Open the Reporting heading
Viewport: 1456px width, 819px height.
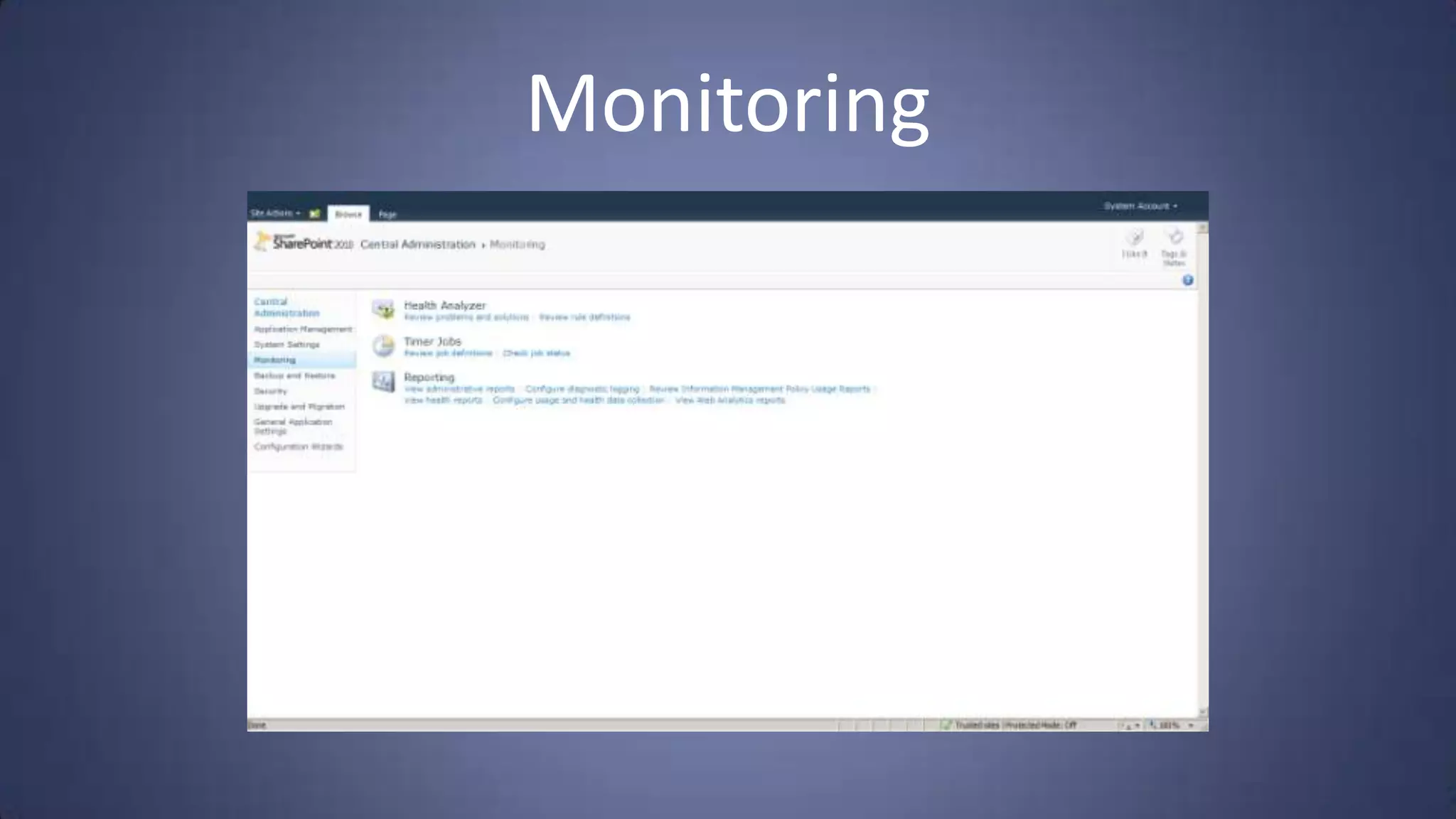pyautogui.click(x=429, y=378)
